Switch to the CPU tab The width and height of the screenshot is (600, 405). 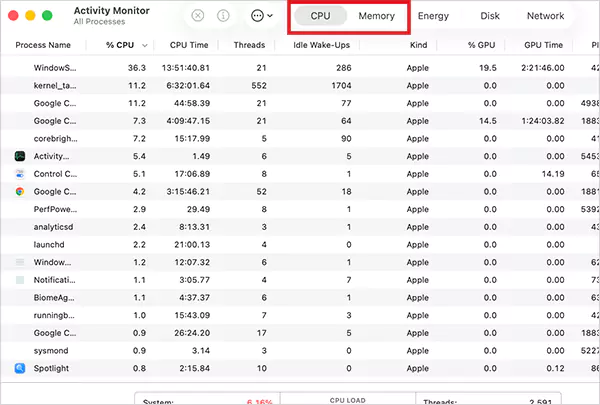click(320, 16)
